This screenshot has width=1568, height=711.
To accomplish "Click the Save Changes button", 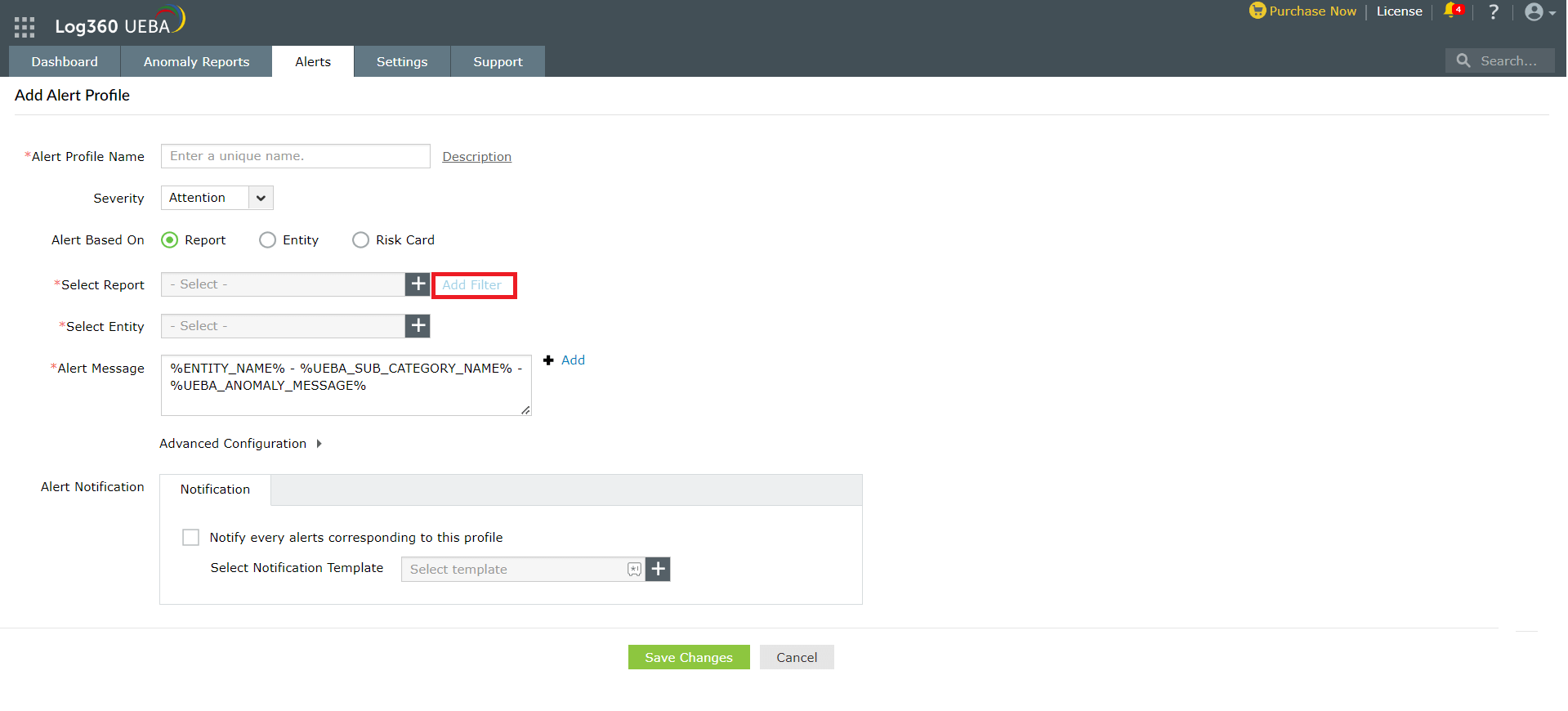I will click(689, 657).
